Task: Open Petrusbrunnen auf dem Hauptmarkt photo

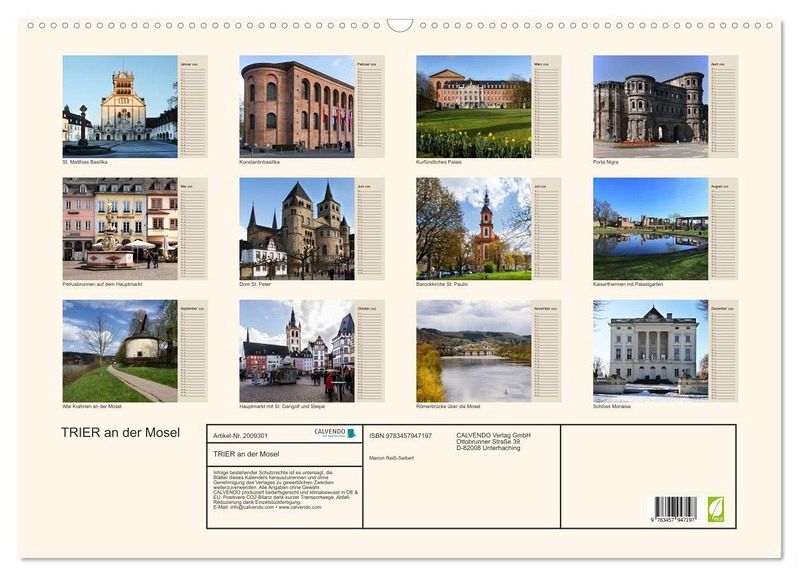Action: pos(120,229)
